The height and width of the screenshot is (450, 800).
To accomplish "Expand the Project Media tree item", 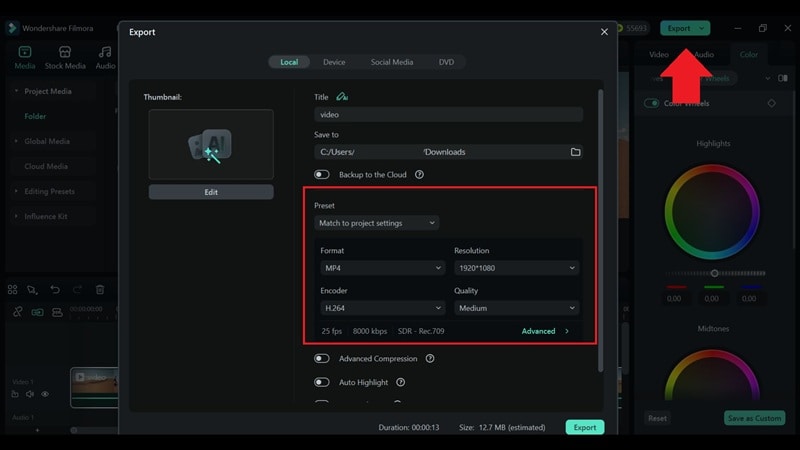I will point(16,91).
